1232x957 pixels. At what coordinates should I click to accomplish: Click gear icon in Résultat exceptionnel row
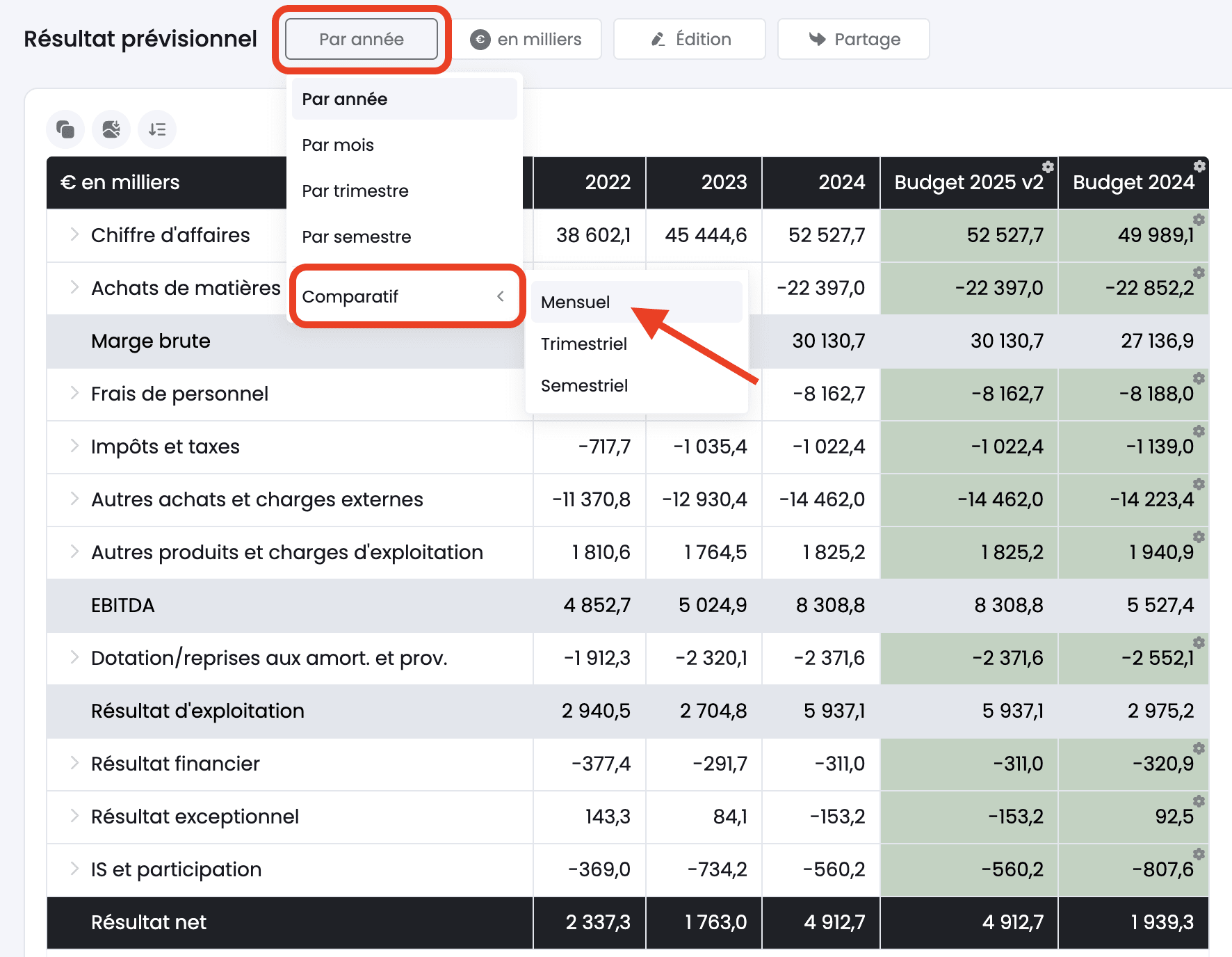(1199, 801)
